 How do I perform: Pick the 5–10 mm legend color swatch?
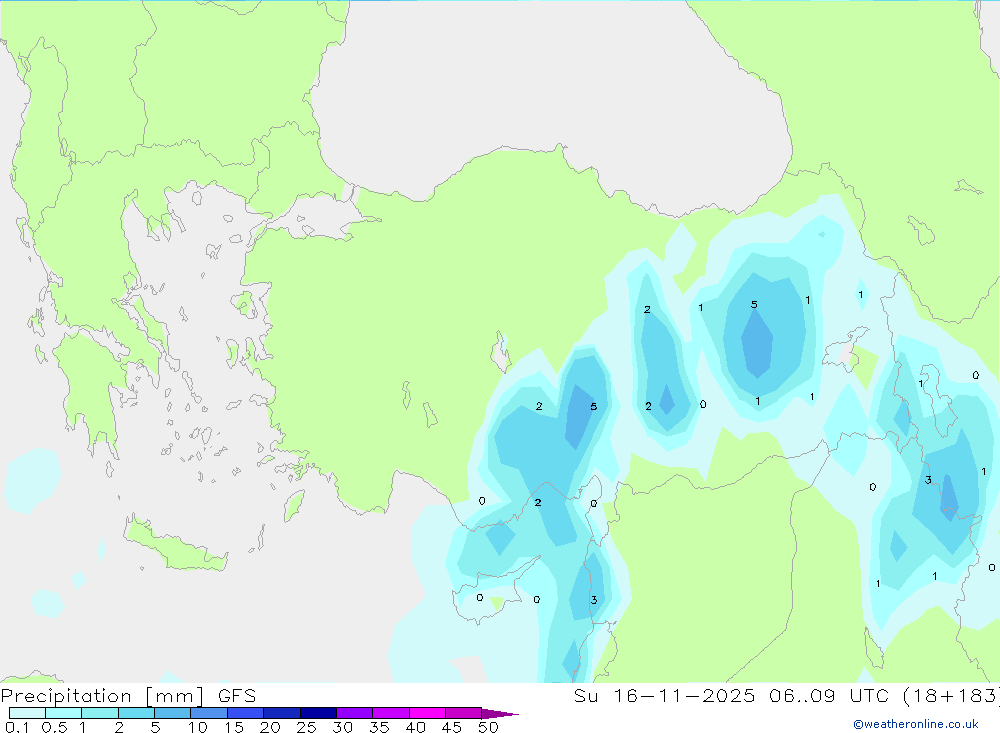point(173,713)
